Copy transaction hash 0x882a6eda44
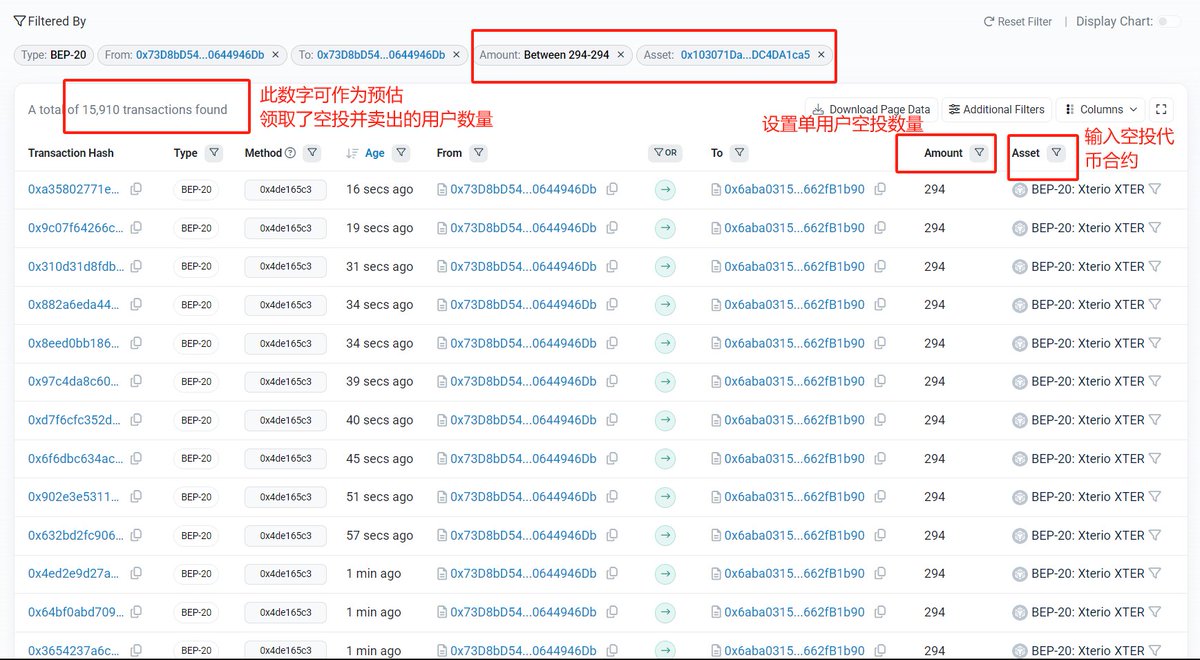 (136, 304)
